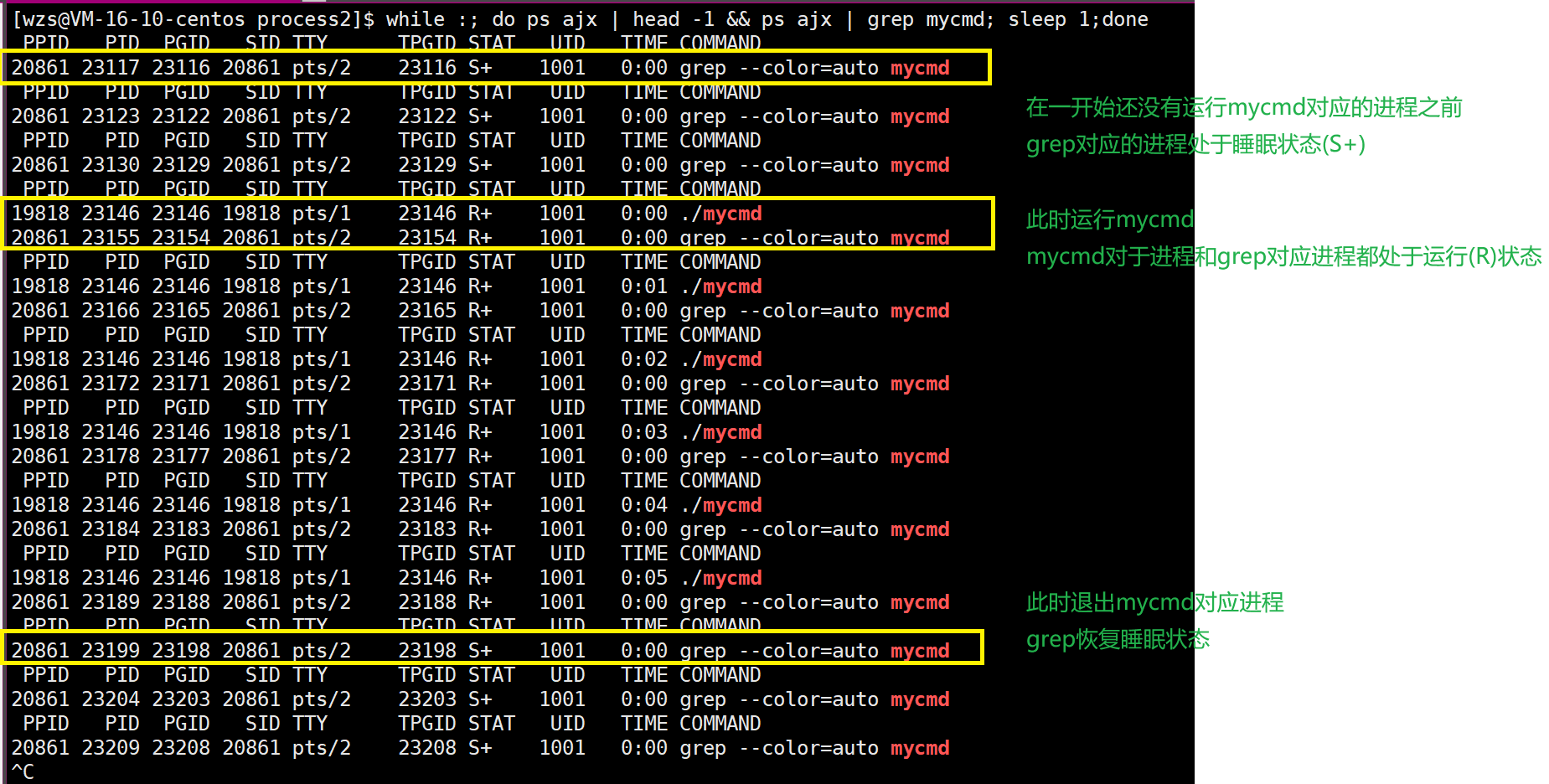Select PID value 23123
The image size is (1549, 784).
(x=111, y=116)
